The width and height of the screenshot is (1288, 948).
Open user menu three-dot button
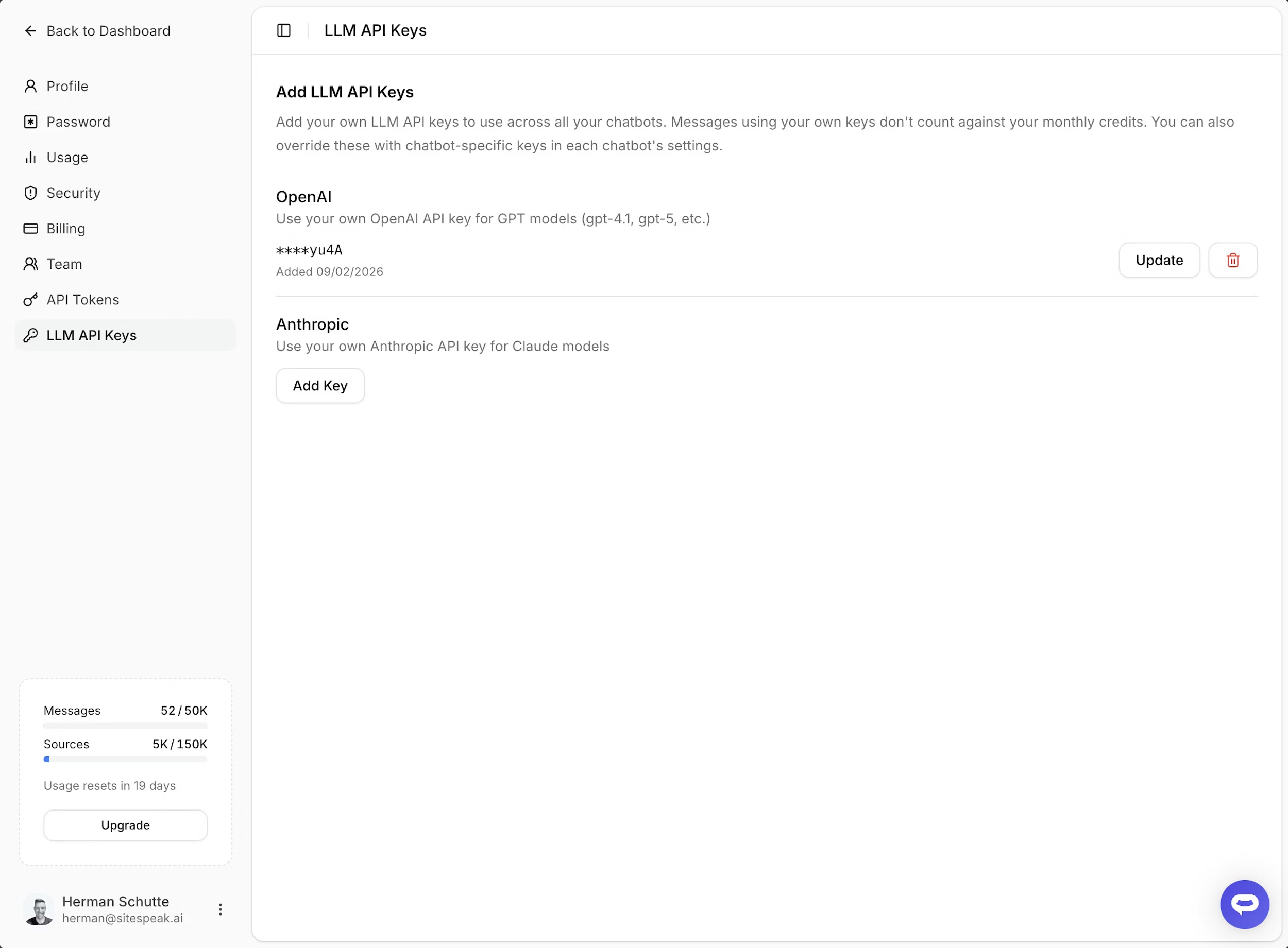point(221,909)
